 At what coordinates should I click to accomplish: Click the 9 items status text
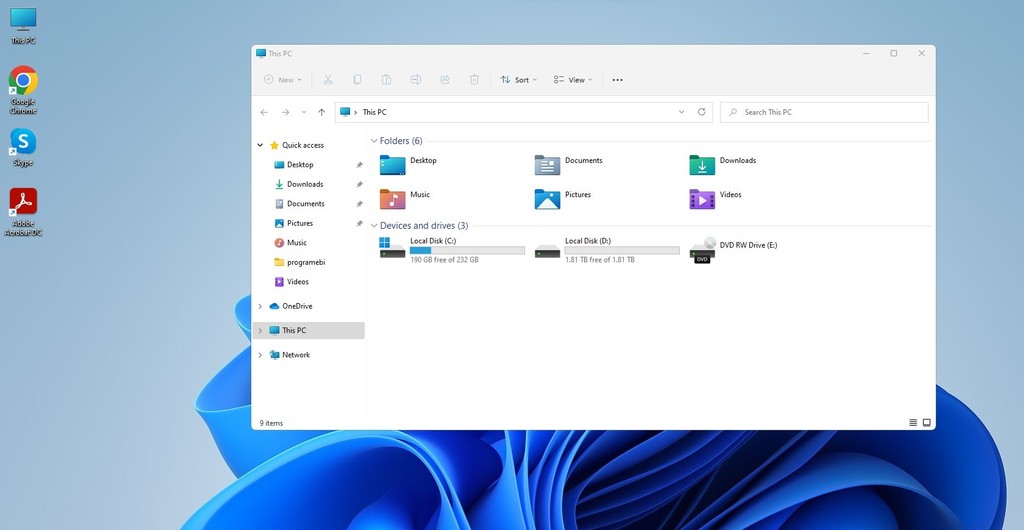[272, 423]
